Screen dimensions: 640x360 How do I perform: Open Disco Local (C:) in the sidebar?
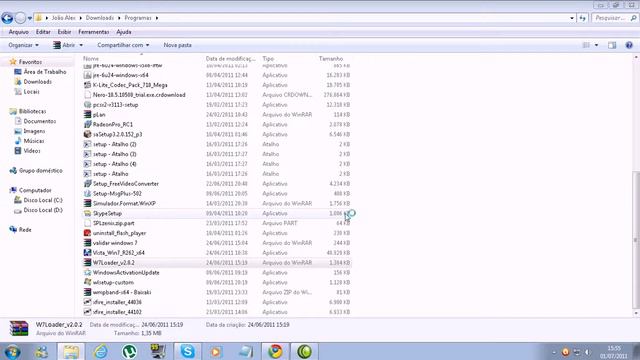43,200
